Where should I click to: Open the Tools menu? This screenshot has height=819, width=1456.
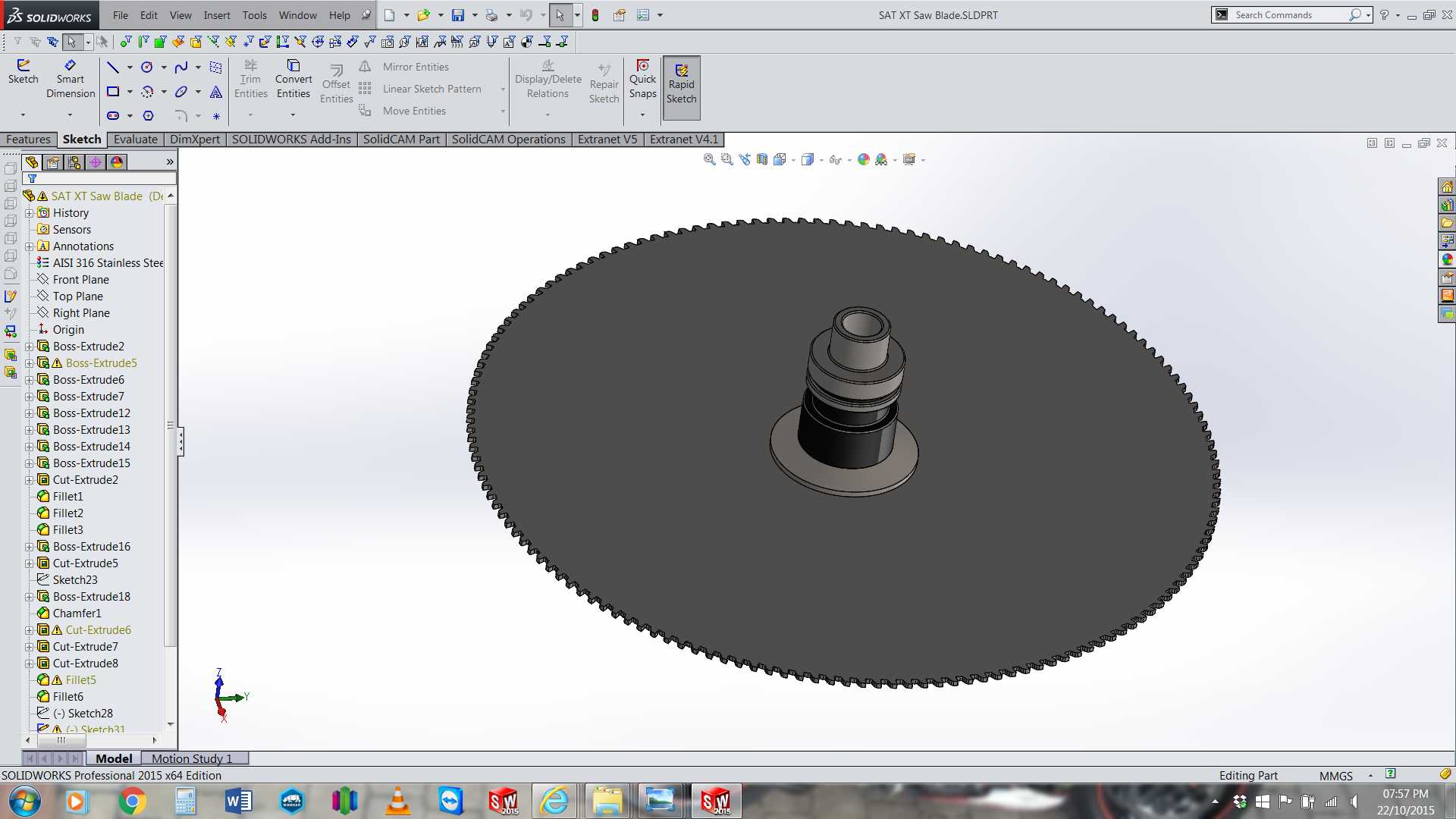coord(255,15)
